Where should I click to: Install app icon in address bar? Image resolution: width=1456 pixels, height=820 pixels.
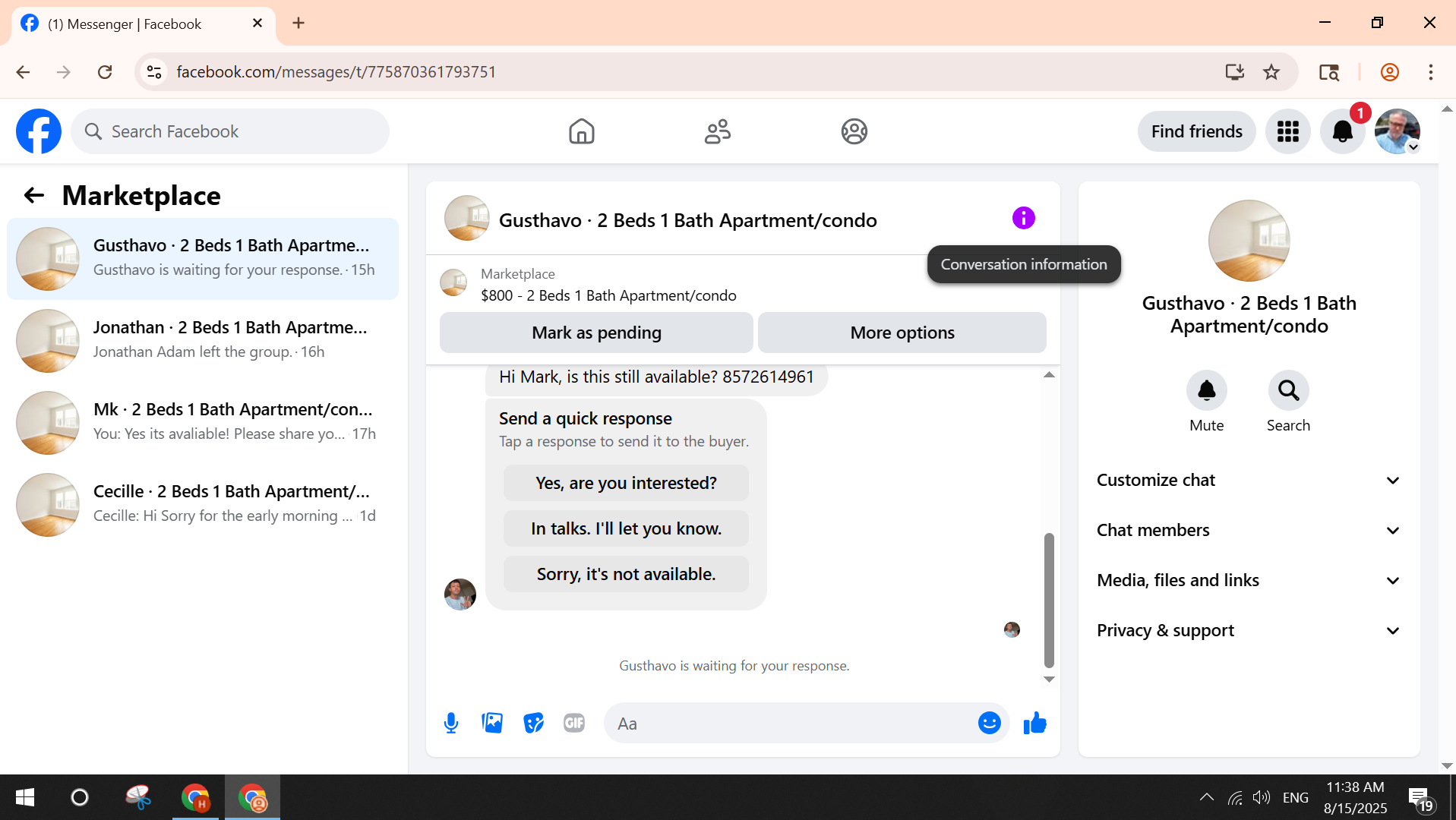pyautogui.click(x=1235, y=72)
